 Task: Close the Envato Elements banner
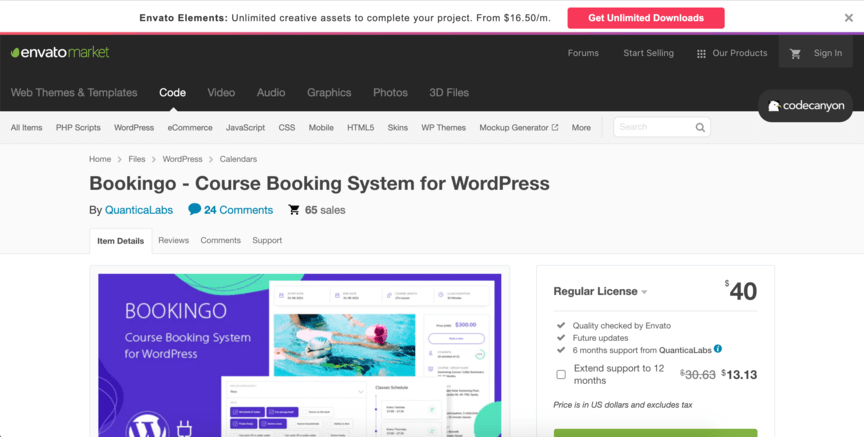(x=849, y=18)
